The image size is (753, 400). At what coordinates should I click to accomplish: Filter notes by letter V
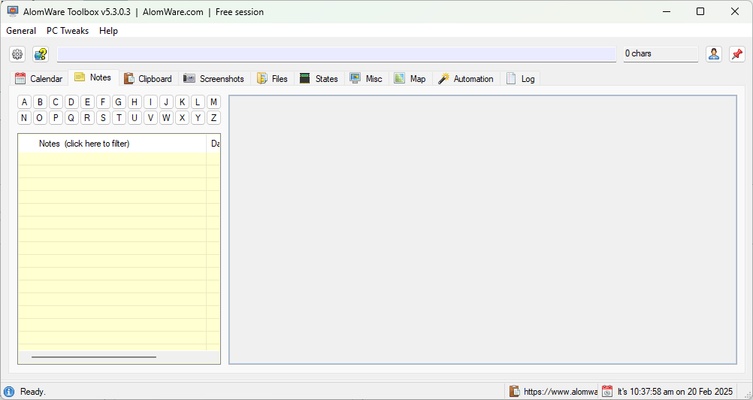150,118
